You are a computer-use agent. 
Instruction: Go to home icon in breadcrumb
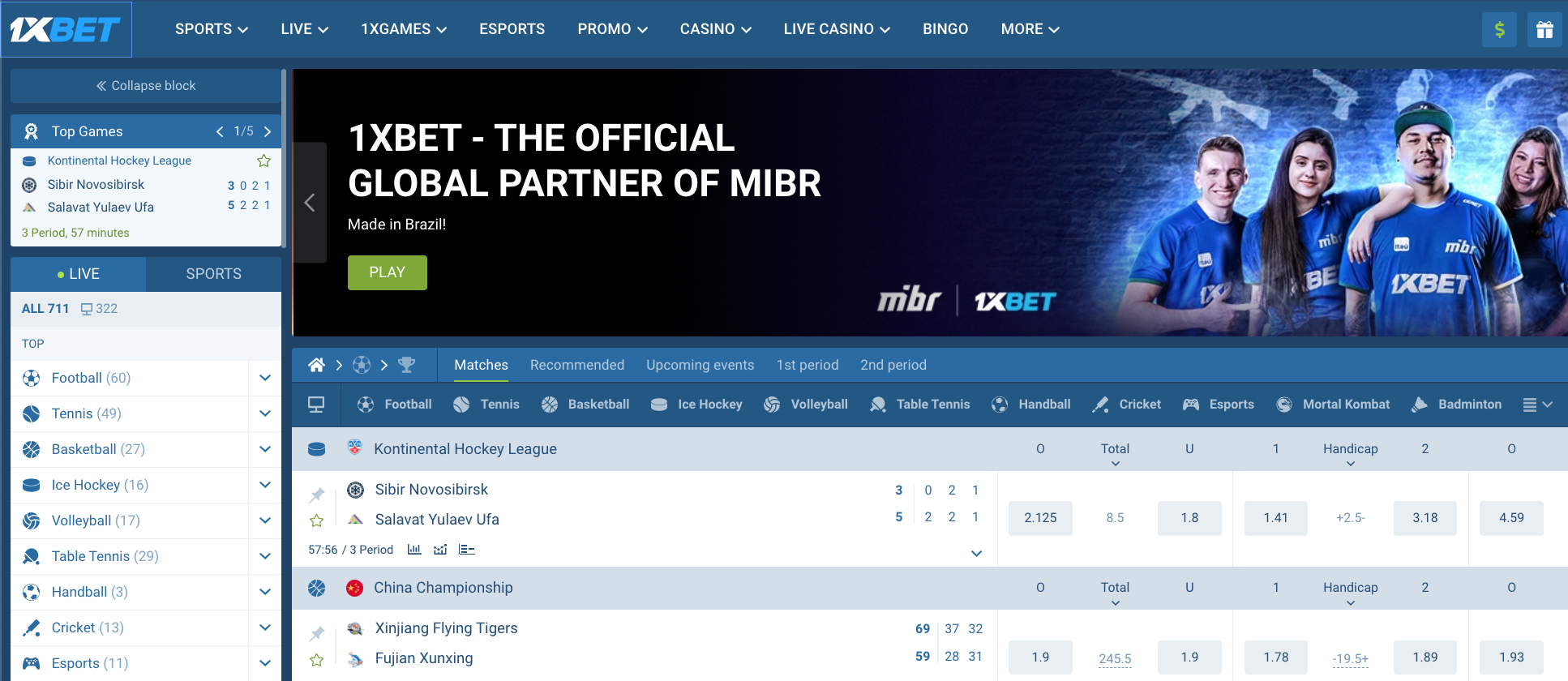coord(316,365)
